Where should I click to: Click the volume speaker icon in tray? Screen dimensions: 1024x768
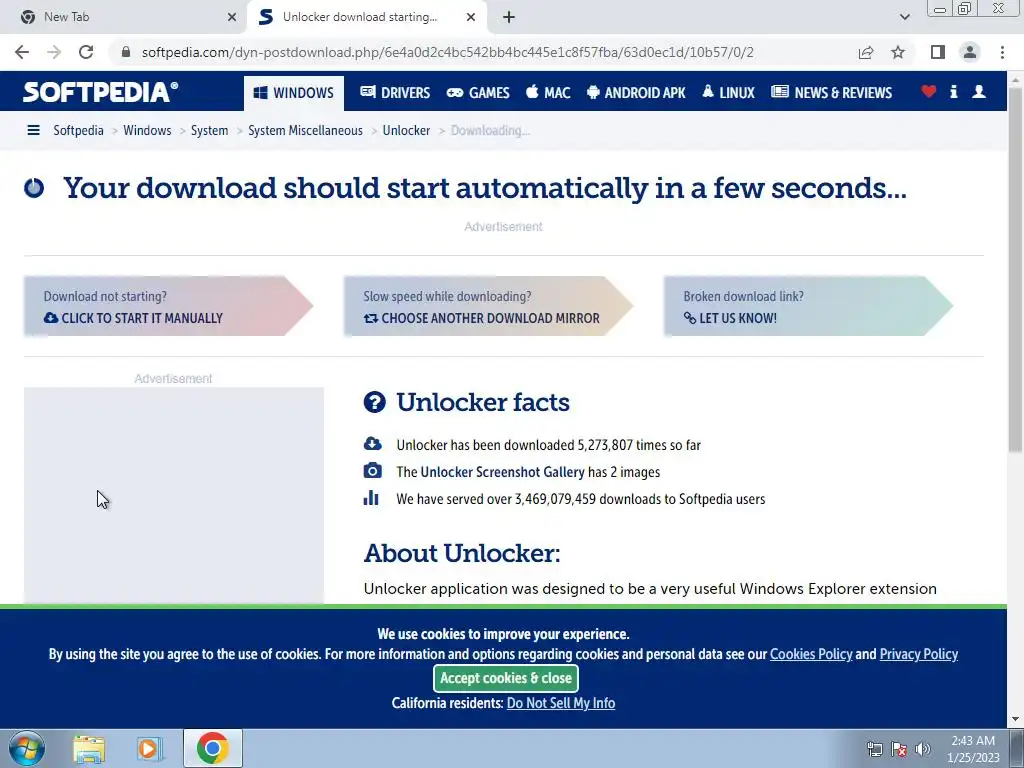[923, 749]
